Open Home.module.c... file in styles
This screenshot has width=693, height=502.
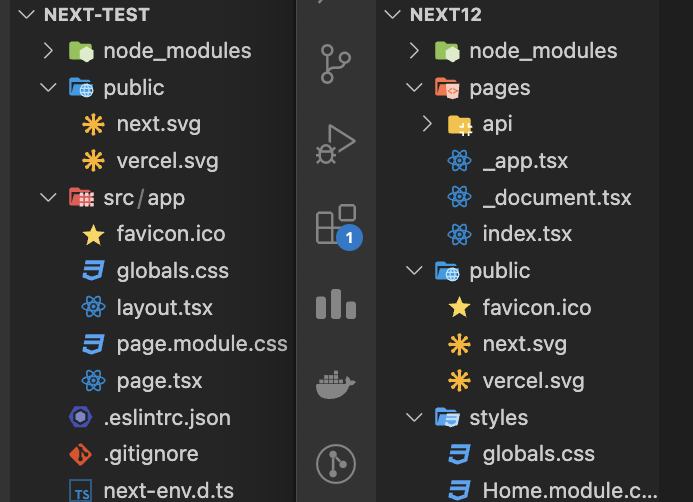click(570, 491)
